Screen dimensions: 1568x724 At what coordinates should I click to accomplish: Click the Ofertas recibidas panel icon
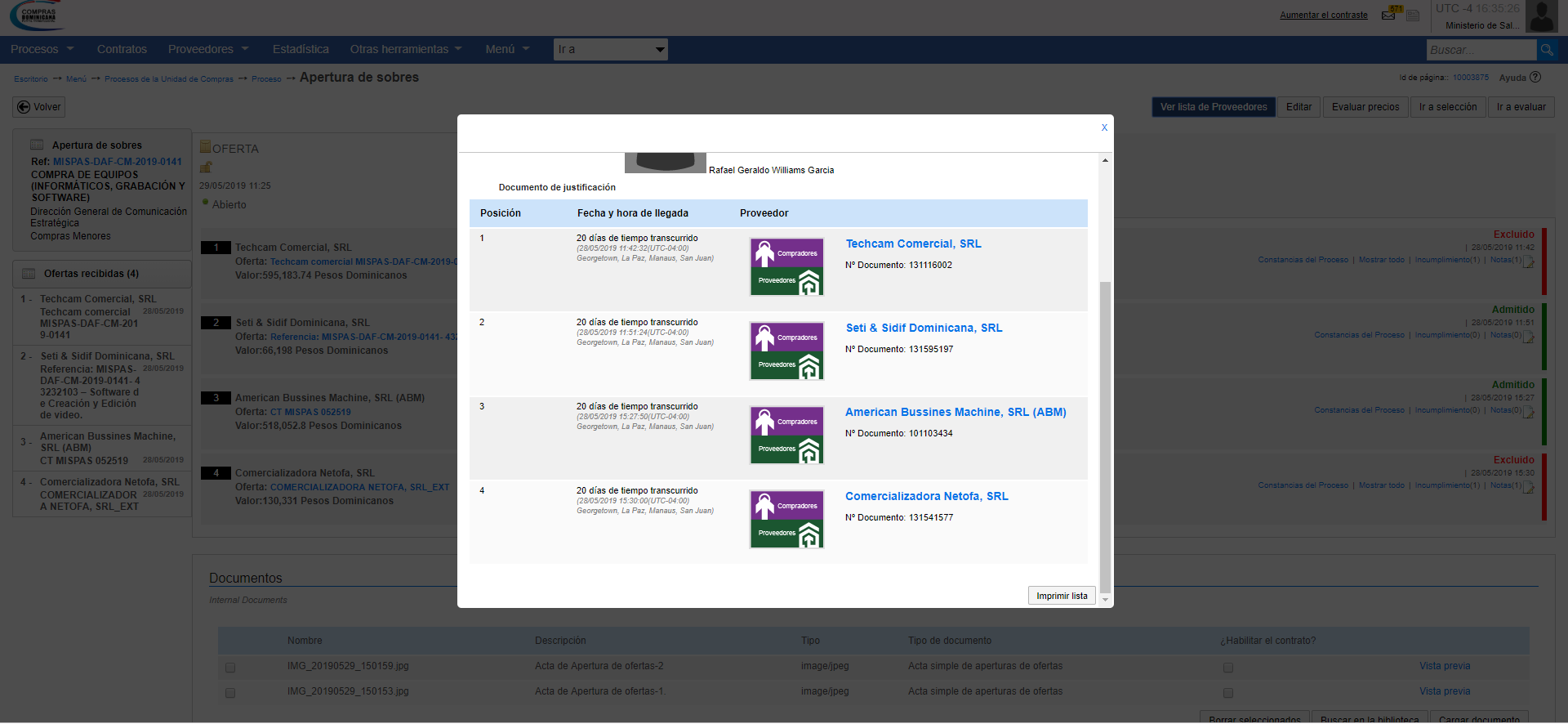click(29, 274)
